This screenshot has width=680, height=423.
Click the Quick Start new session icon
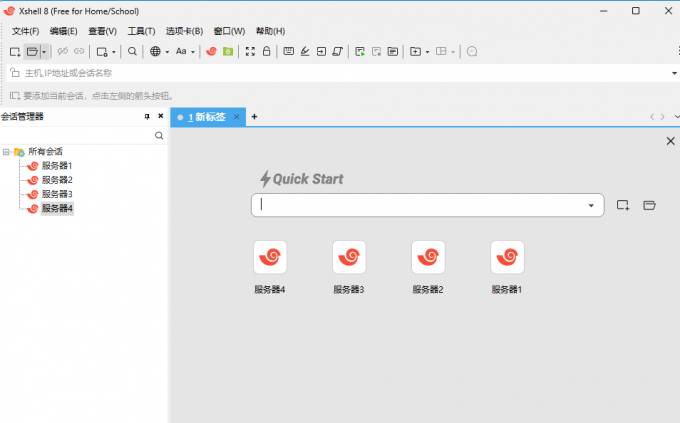(x=623, y=205)
